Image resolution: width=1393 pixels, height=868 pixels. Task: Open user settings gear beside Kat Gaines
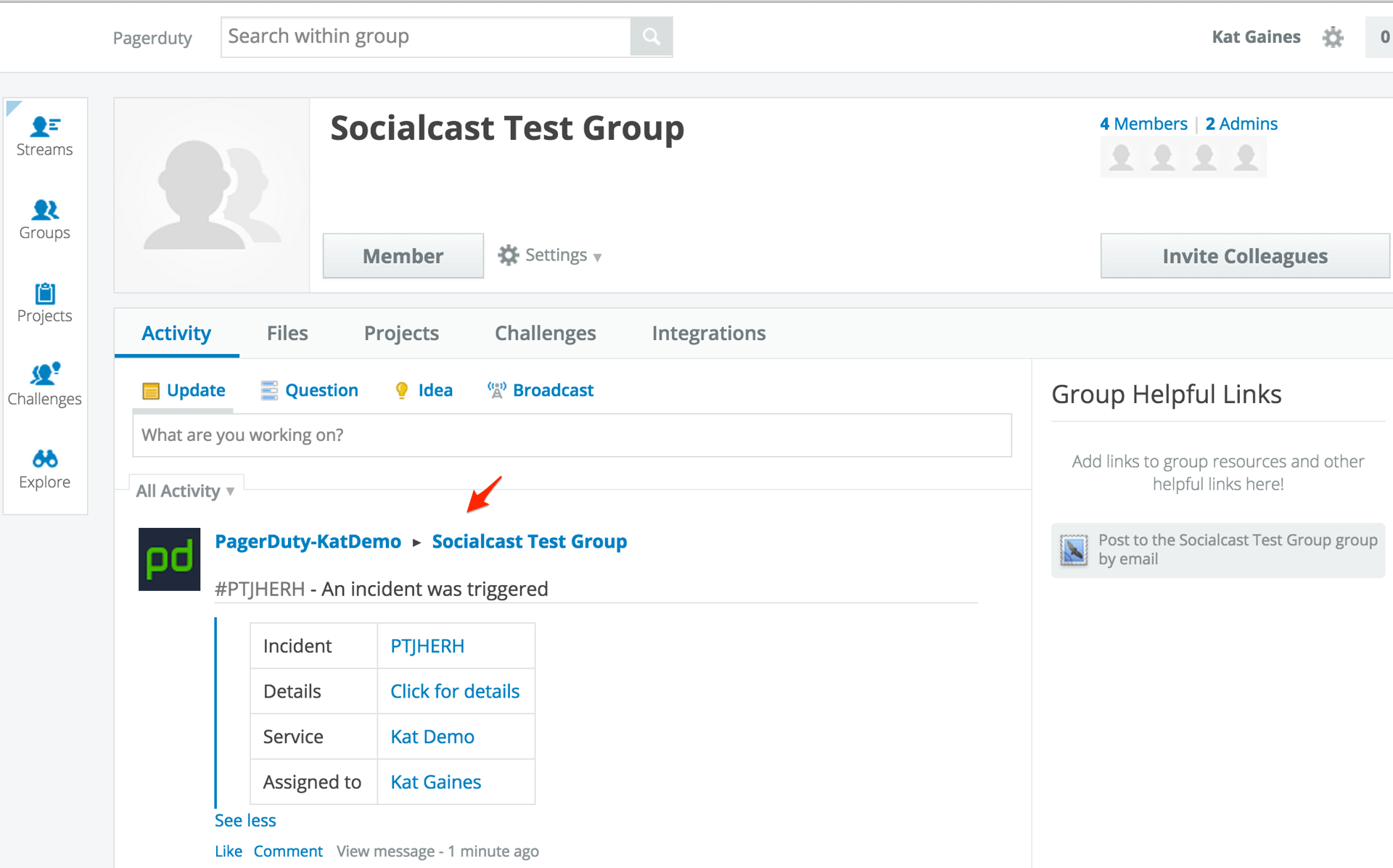click(1332, 37)
